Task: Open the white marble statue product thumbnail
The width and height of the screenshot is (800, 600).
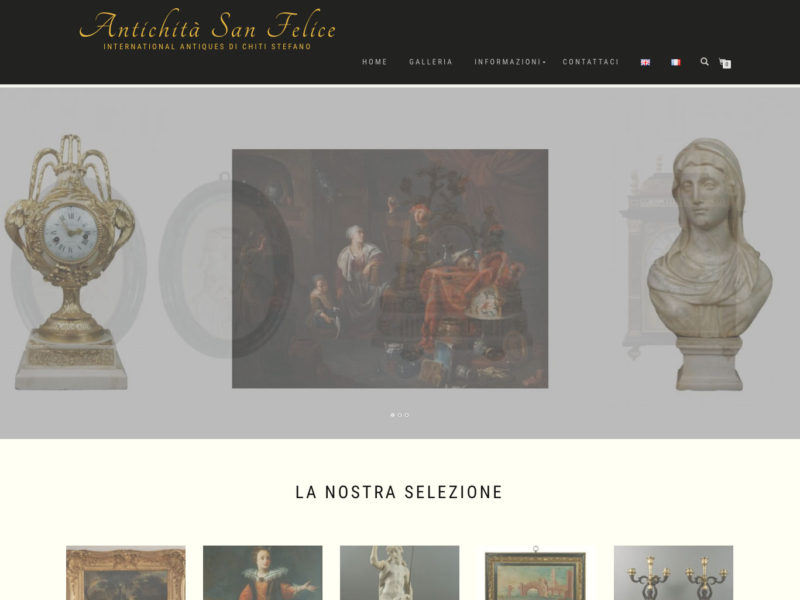Action: pos(399,572)
